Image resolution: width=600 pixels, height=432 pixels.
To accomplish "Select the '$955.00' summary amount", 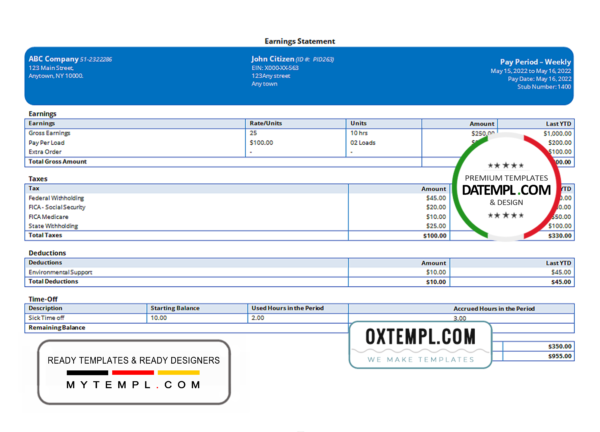I will pyautogui.click(x=560, y=356).
